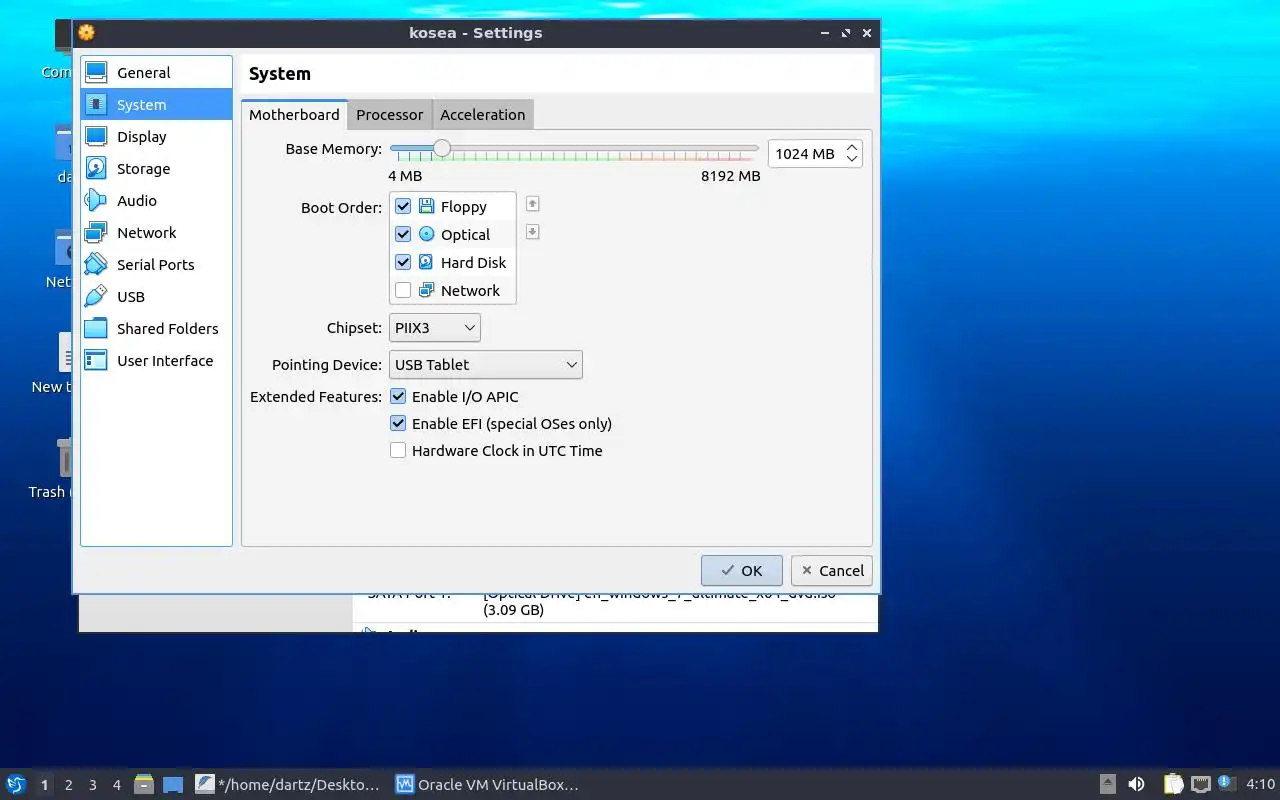Image resolution: width=1280 pixels, height=800 pixels.
Task: Click the panel notification arrow tray icon
Action: click(x=1107, y=785)
